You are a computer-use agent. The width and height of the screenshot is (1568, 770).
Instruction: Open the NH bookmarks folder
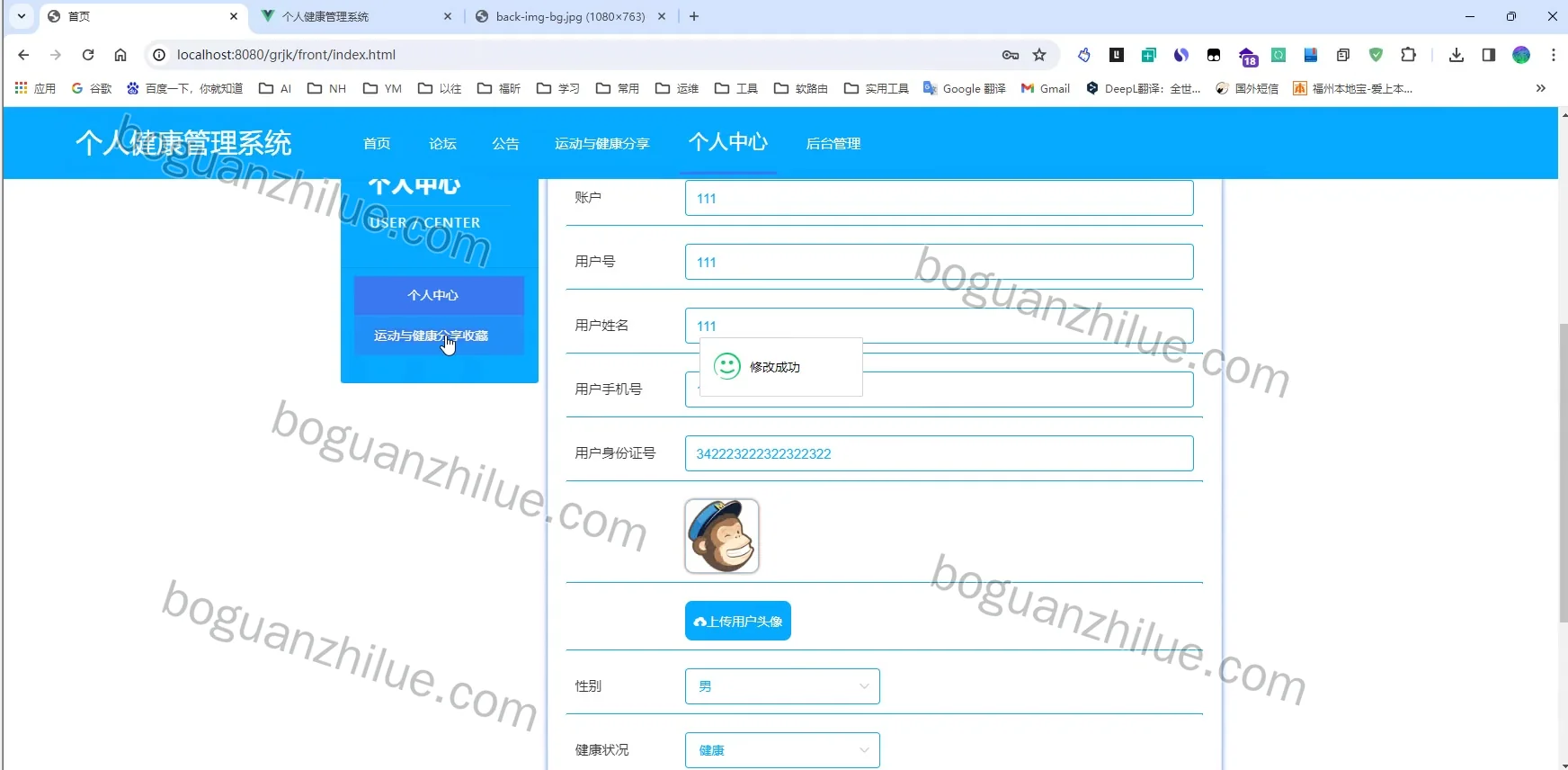pyautogui.click(x=326, y=88)
